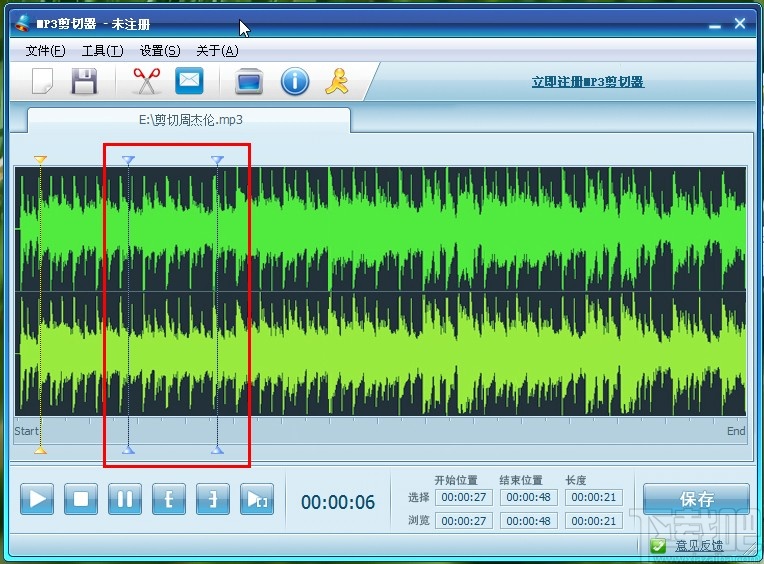Click the Start label on the timeline
This screenshot has width=764, height=564.
click(x=26, y=431)
